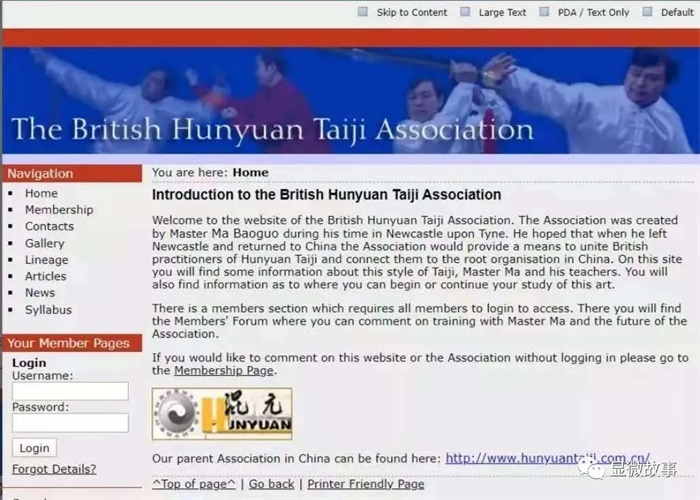Choose the Default display option
This screenshot has height=500, width=700.
click(x=677, y=12)
